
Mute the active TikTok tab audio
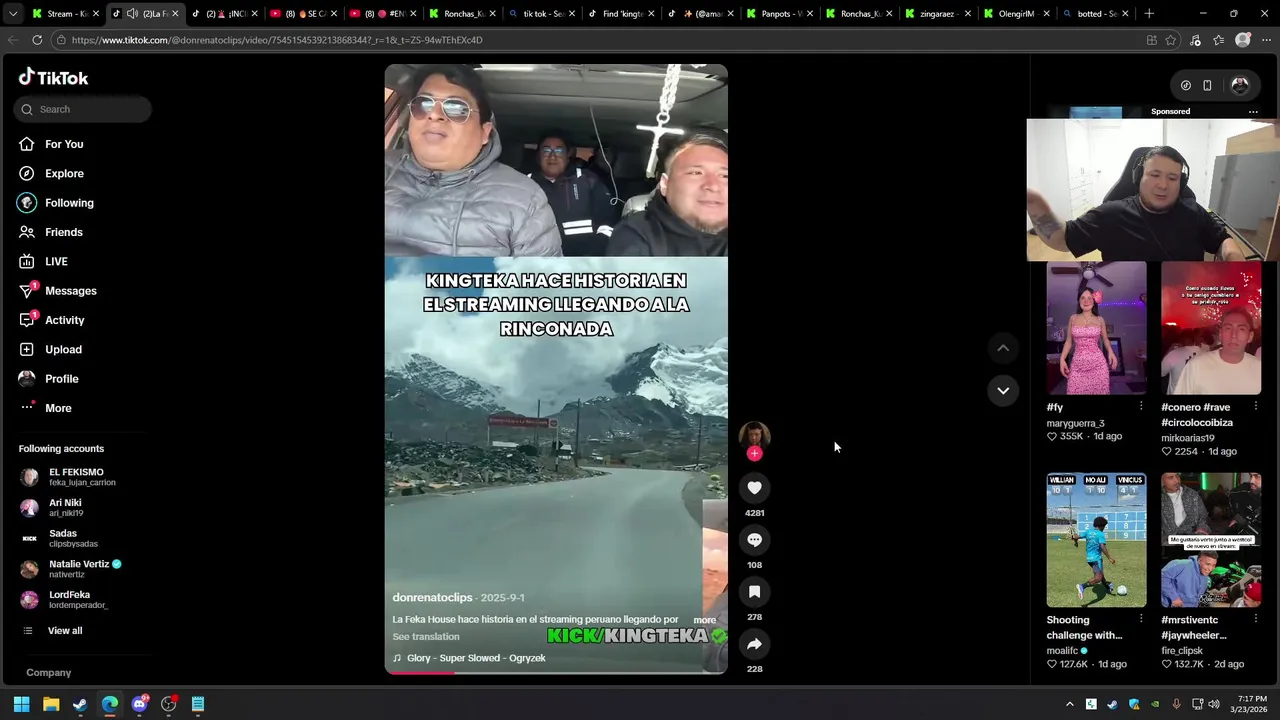[132, 14]
